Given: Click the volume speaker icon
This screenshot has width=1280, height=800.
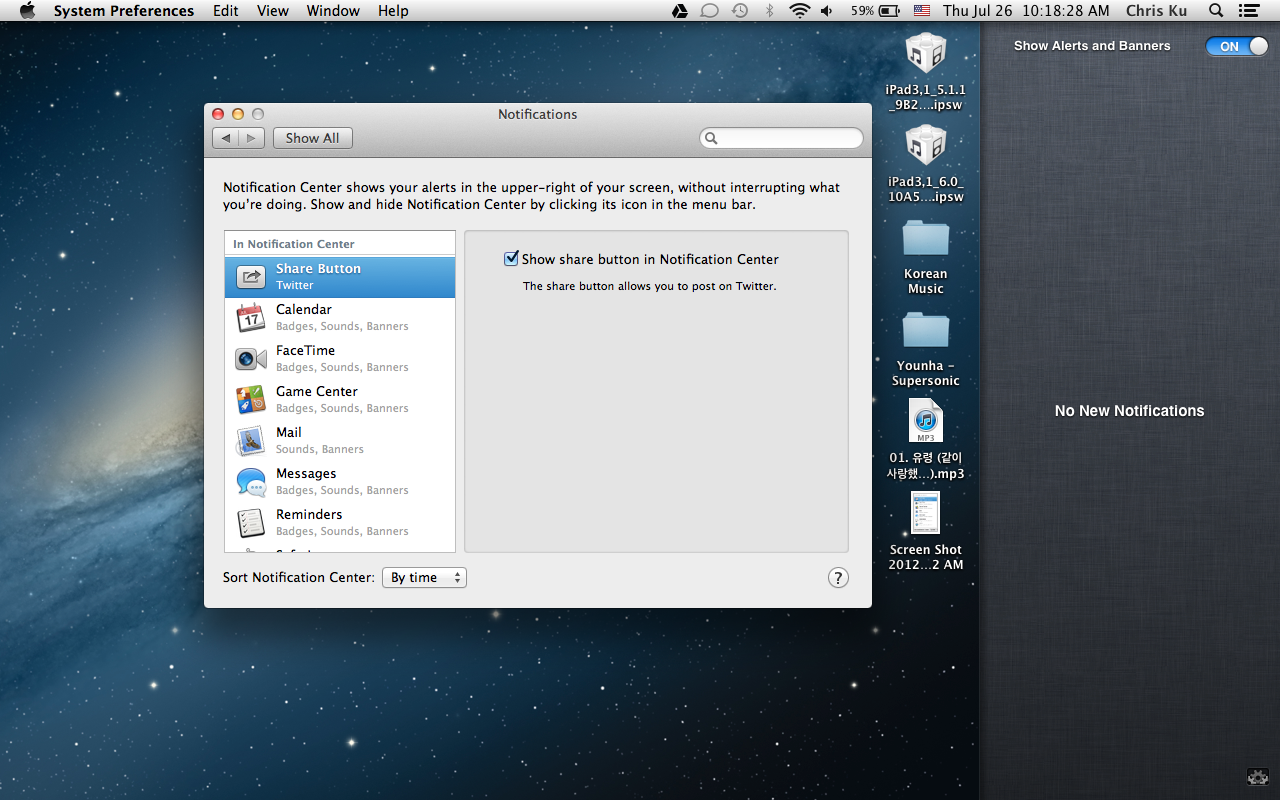Looking at the screenshot, I should coord(827,11).
